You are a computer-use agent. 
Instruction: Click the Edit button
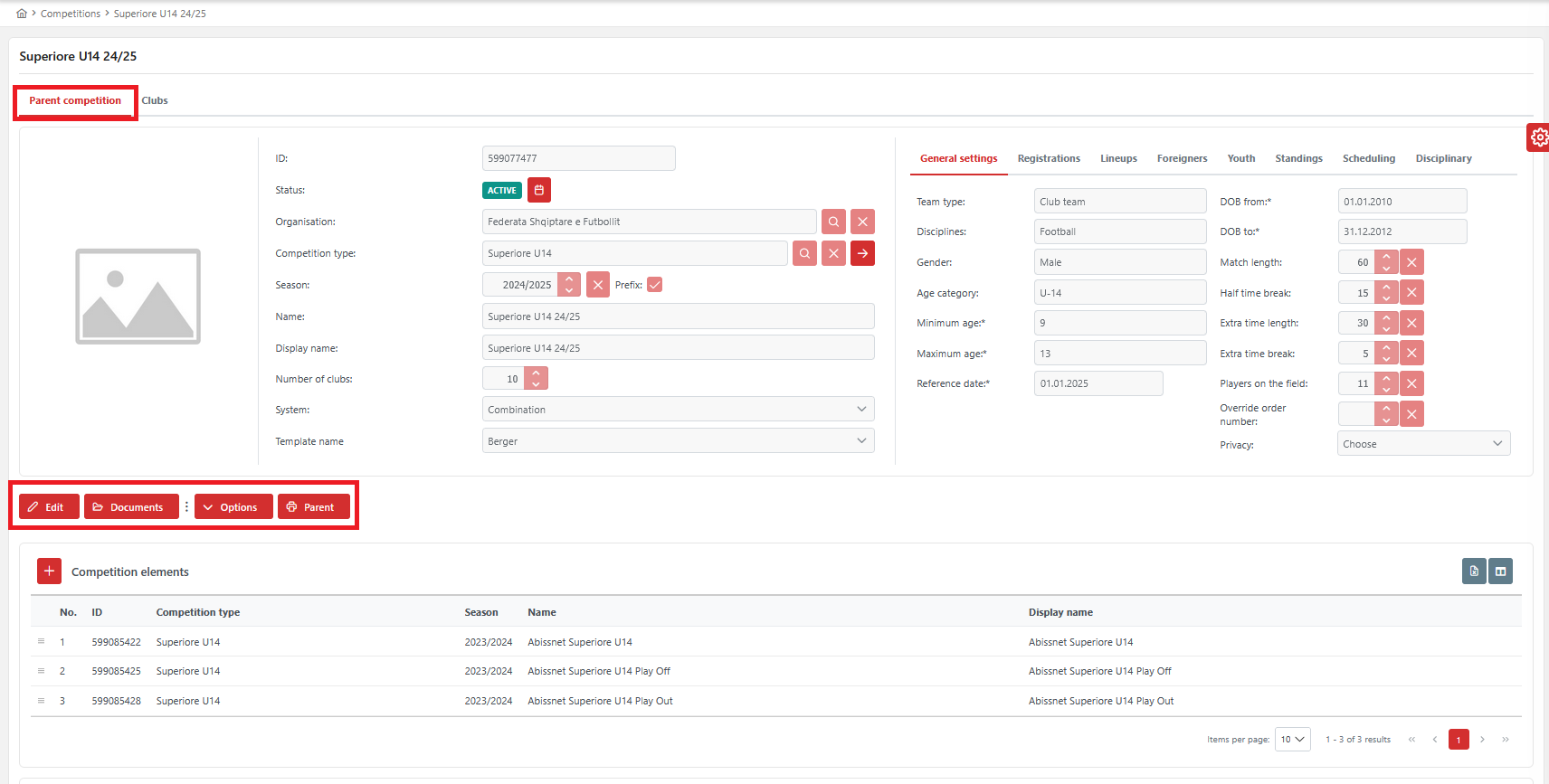click(49, 507)
